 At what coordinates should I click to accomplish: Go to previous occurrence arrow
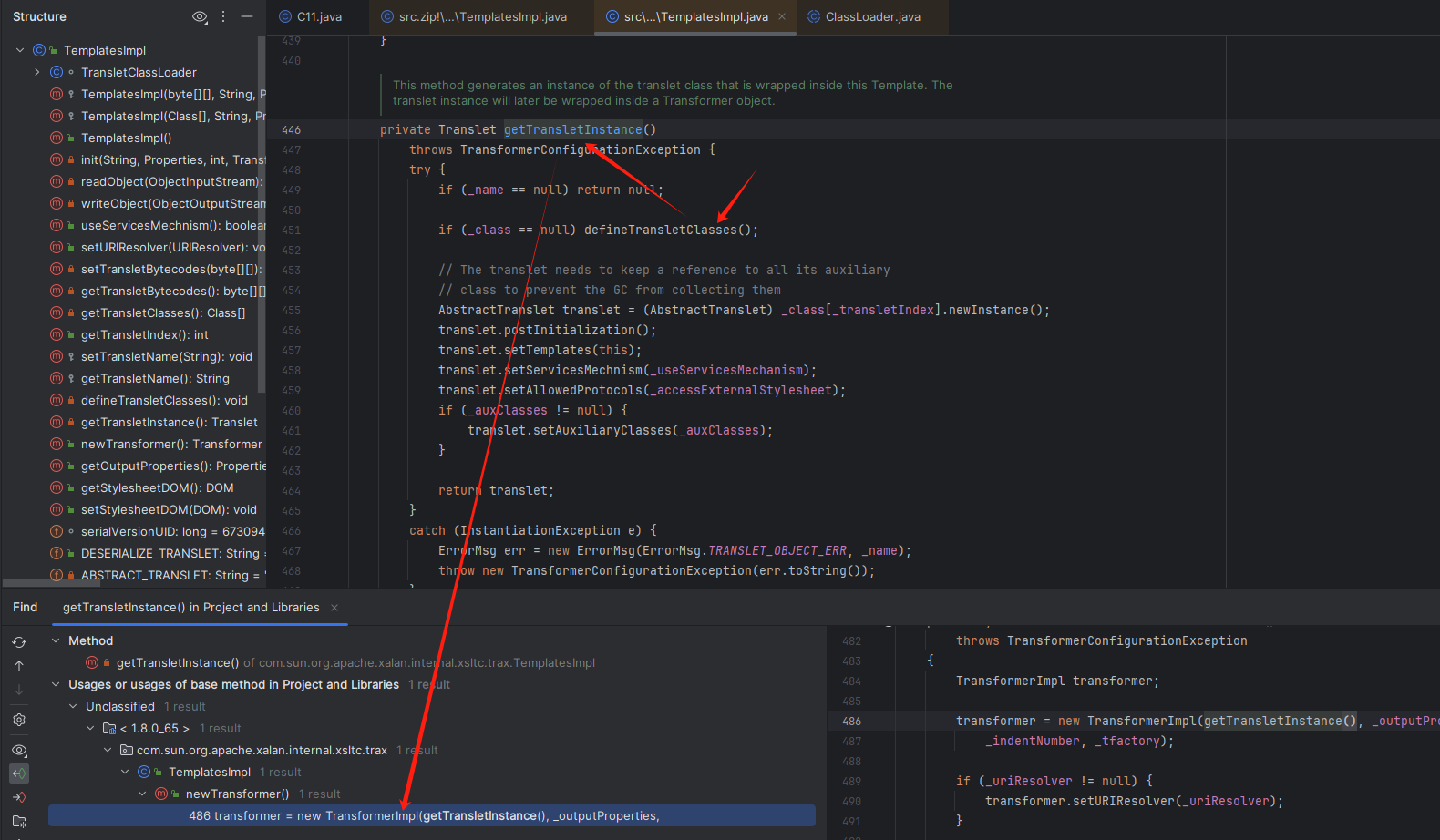(19, 666)
